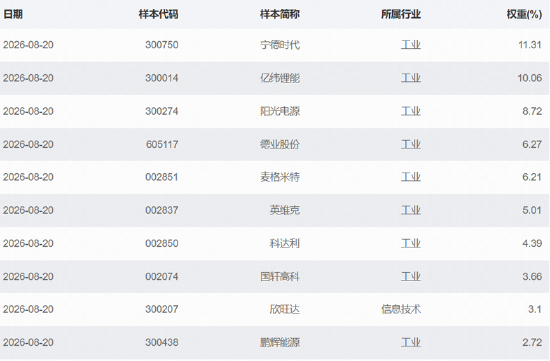Select the 所属行业 column header
550x361 pixels.
click(401, 14)
